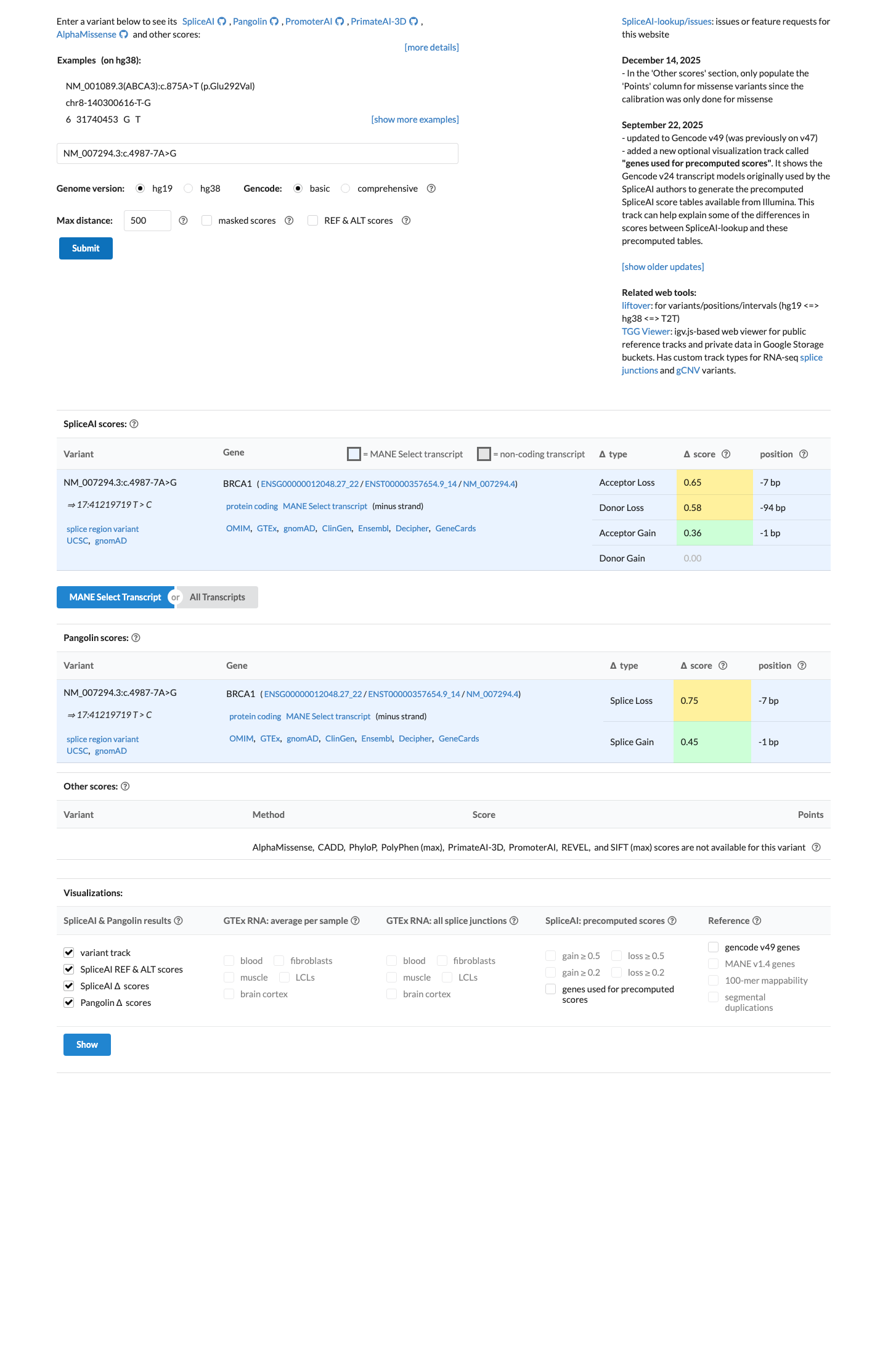
Task: Click help icon next to Reference heading
Action: pos(757,921)
